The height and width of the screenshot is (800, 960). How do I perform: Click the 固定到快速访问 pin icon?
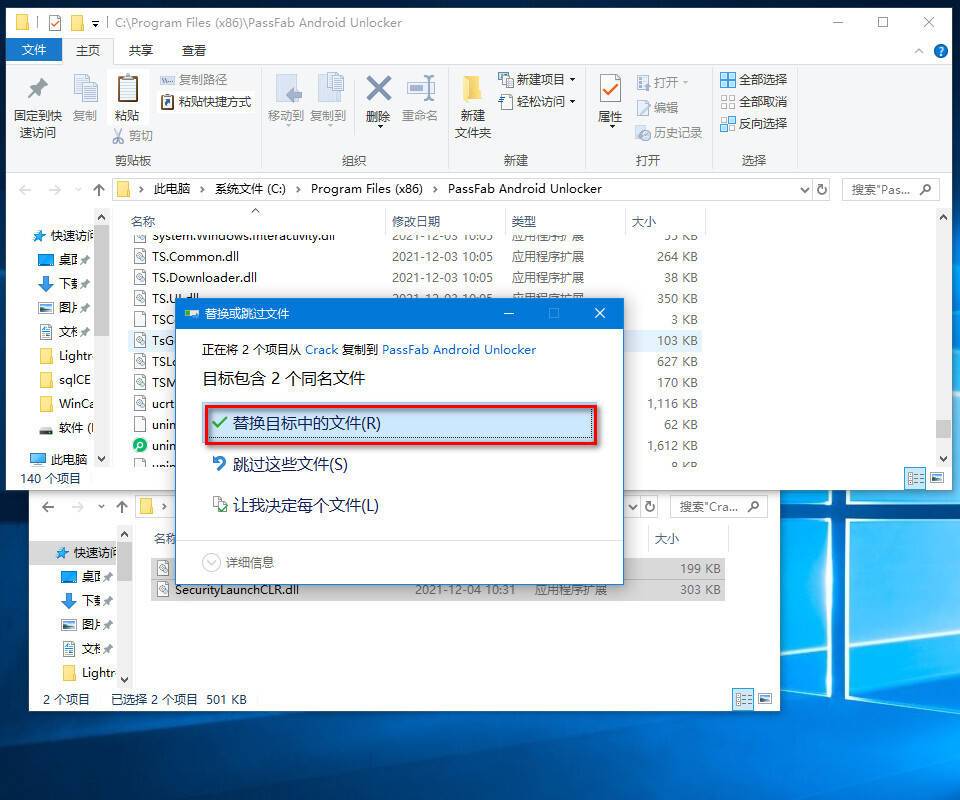click(37, 92)
